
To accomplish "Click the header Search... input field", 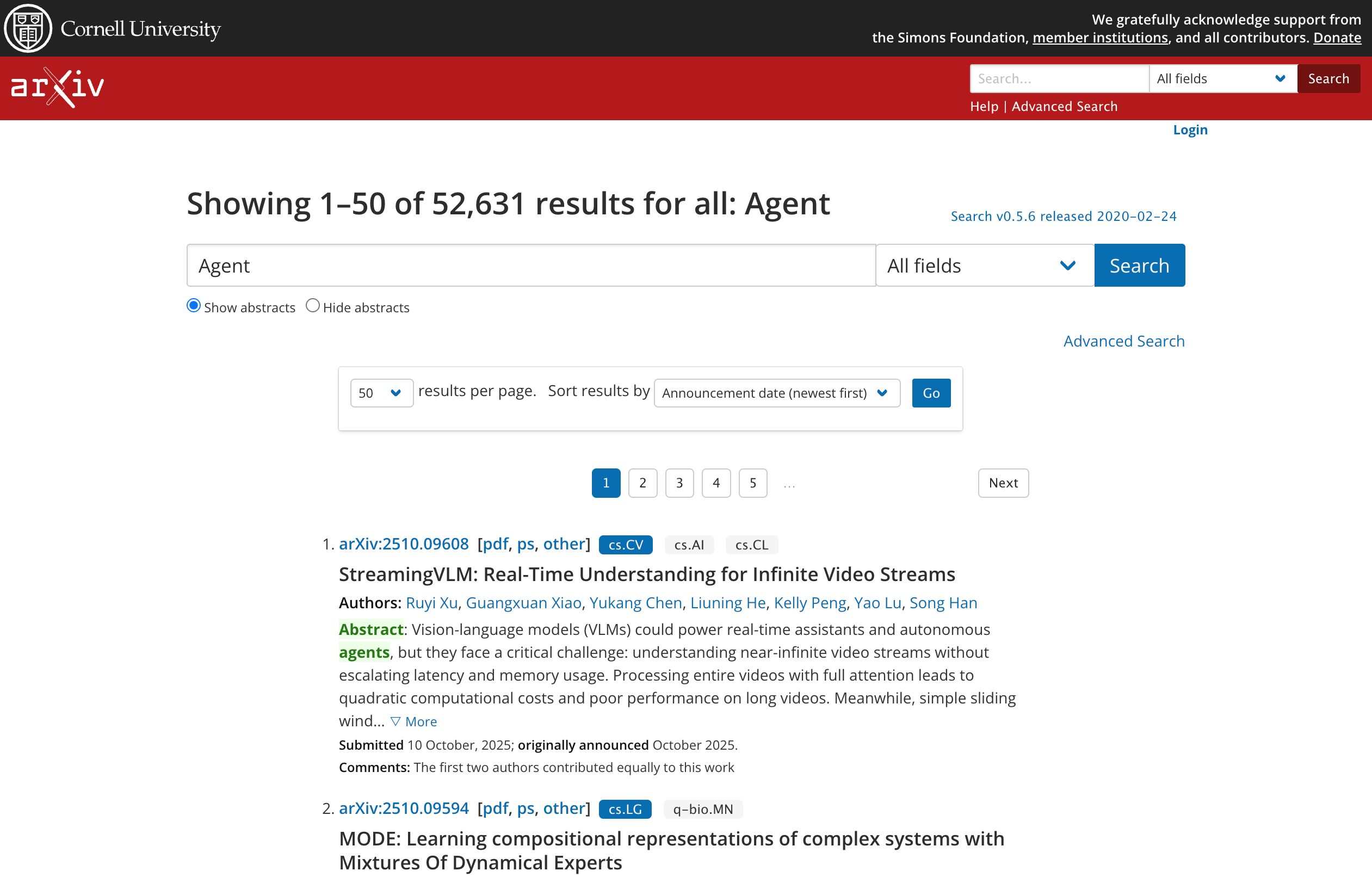I will click(x=1059, y=79).
